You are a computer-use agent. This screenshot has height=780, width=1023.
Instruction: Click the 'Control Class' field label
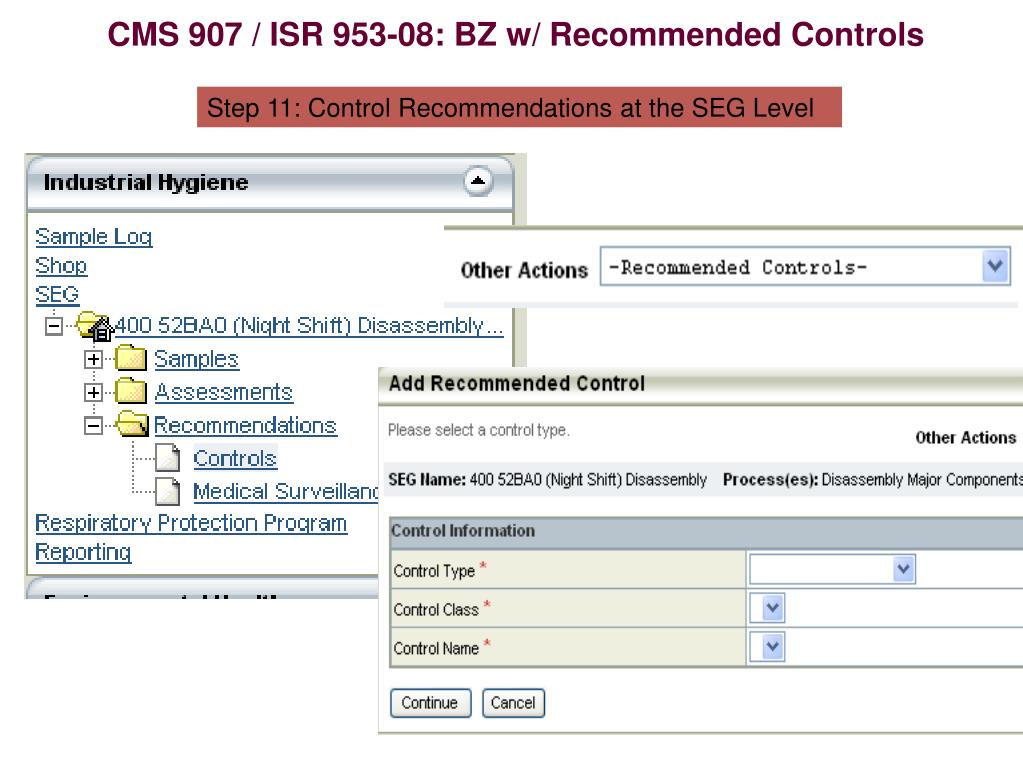(x=436, y=610)
